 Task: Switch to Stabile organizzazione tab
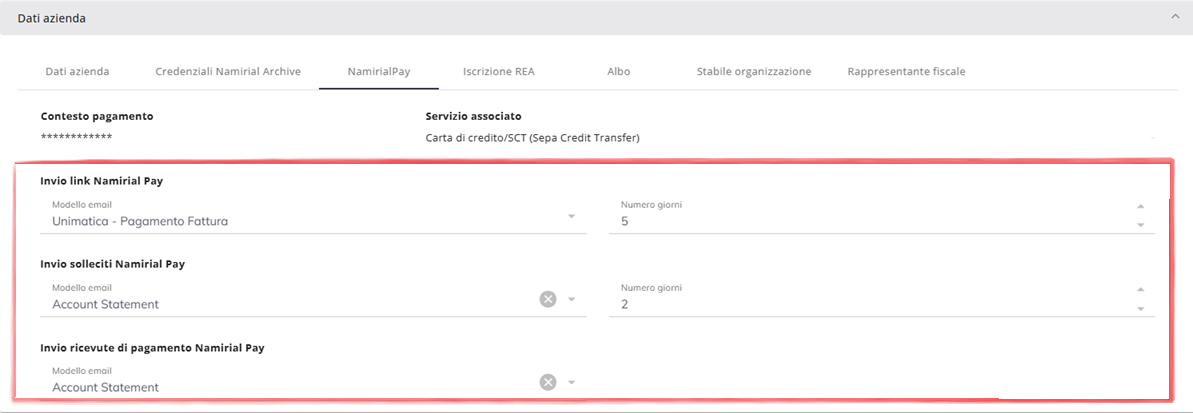[753, 72]
